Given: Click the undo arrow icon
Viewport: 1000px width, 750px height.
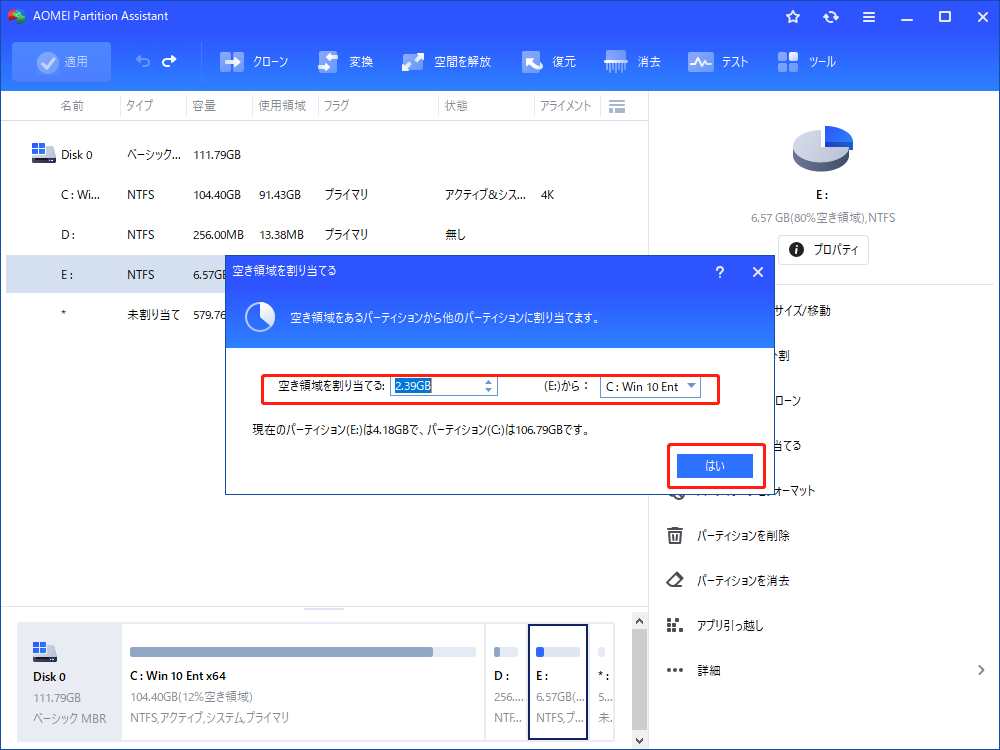Looking at the screenshot, I should coord(143,61).
